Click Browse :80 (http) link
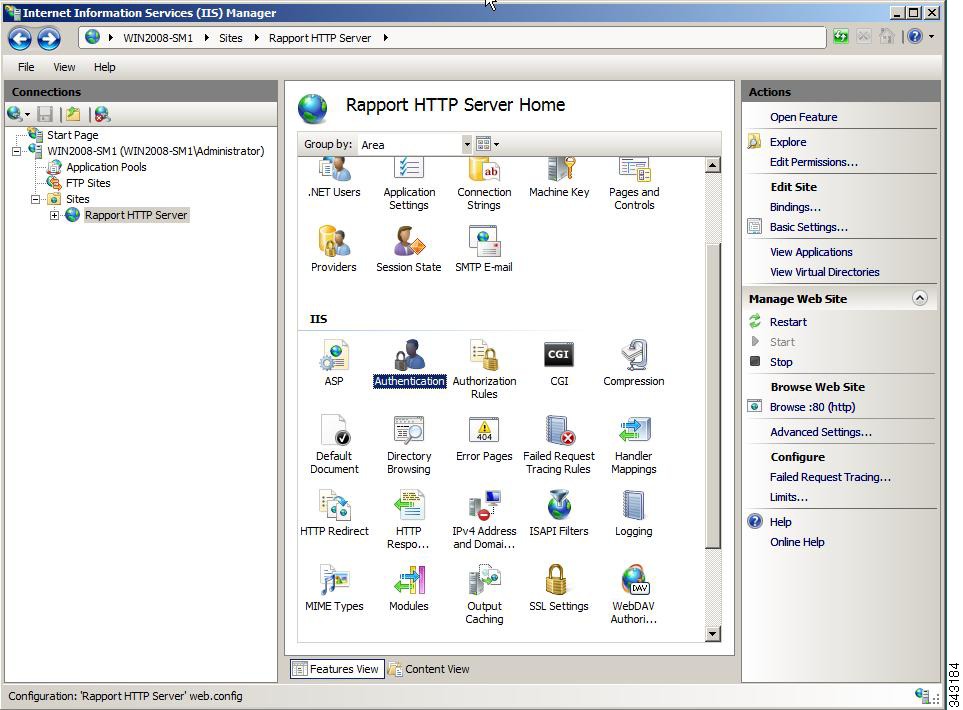Viewport: 963px width, 710px height. pyautogui.click(x=812, y=407)
